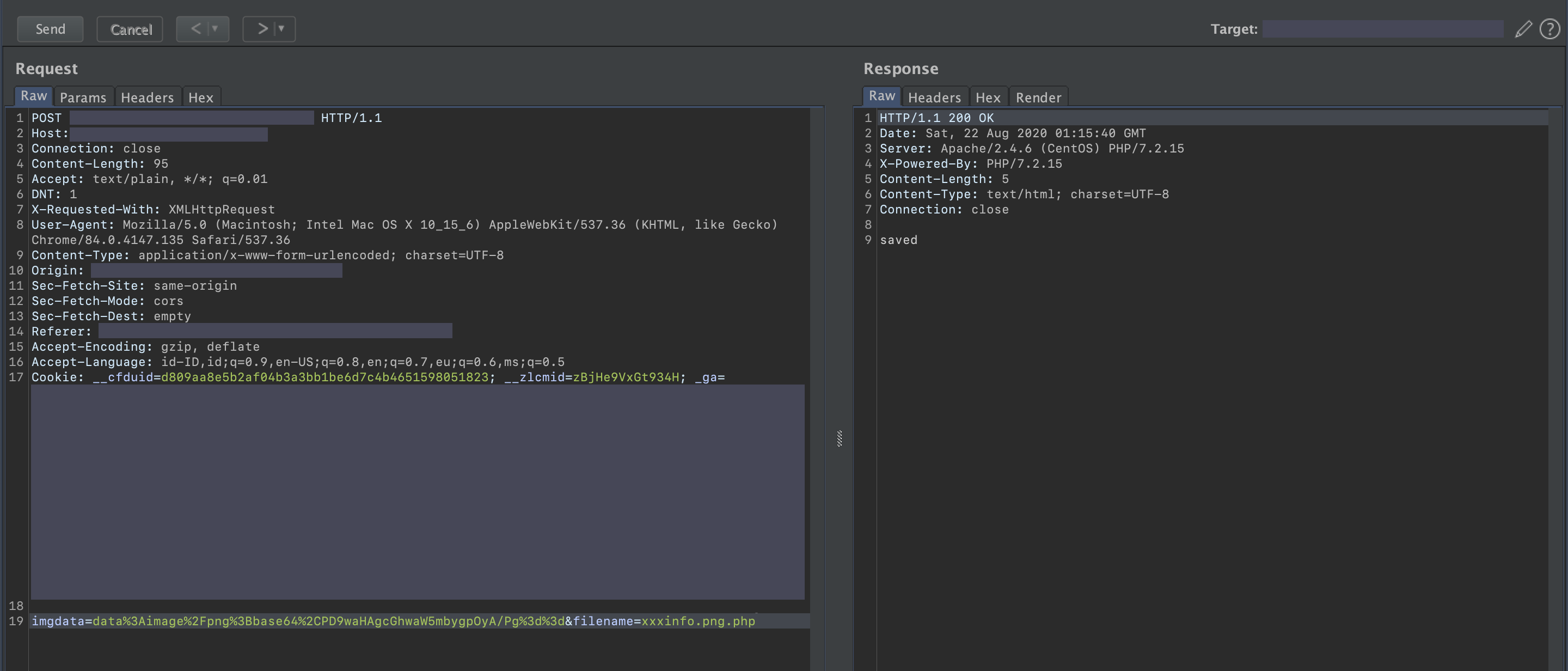
Task: Open Repeater help via the question mark icon
Action: click(x=1549, y=29)
